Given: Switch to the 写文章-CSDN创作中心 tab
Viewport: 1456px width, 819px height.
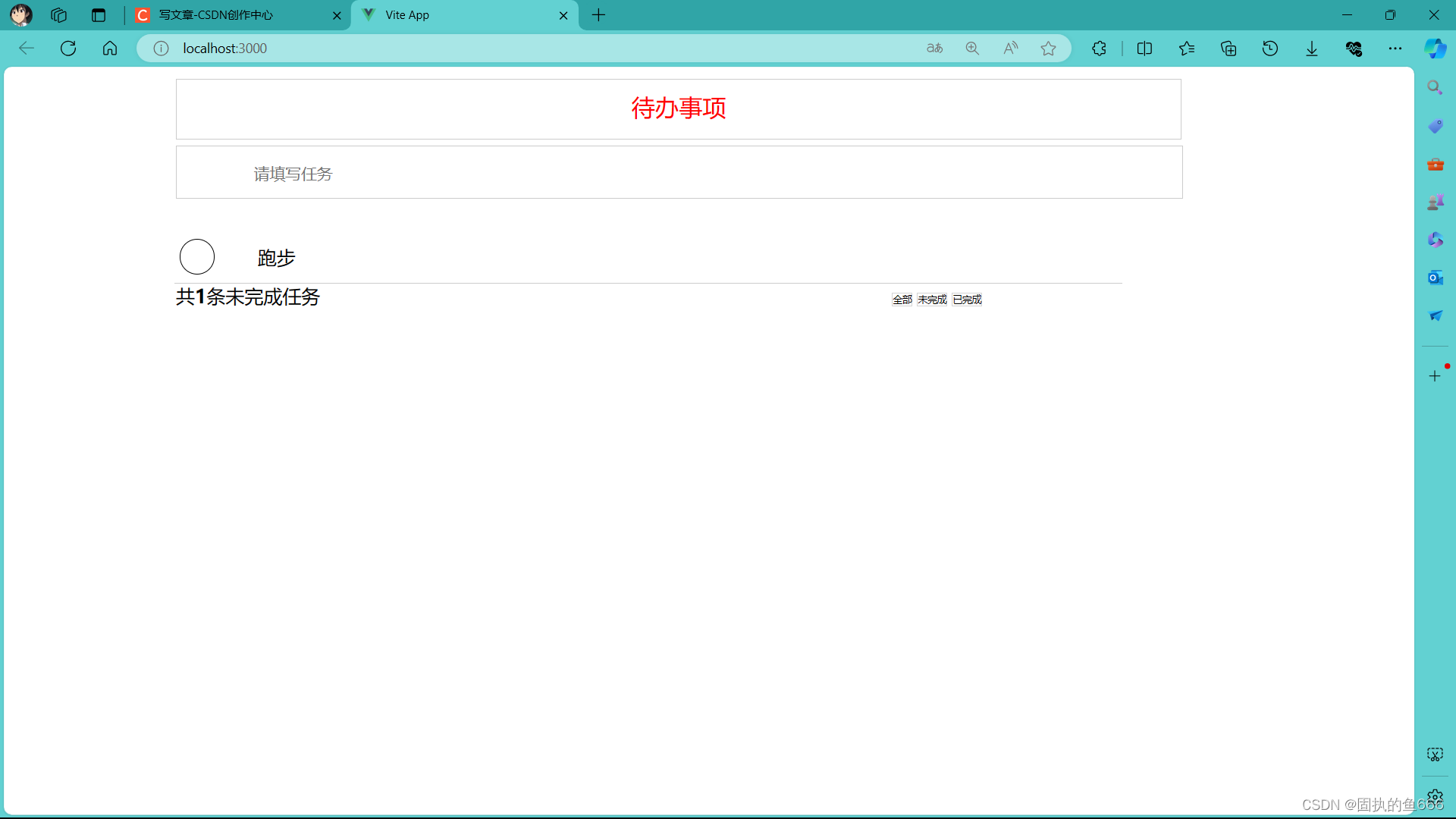Looking at the screenshot, I should pos(227,15).
